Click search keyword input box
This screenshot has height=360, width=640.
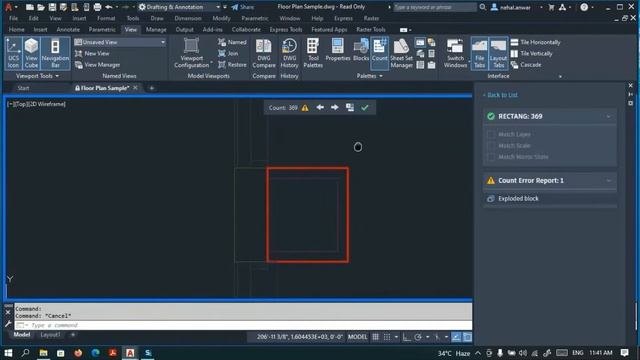434,7
